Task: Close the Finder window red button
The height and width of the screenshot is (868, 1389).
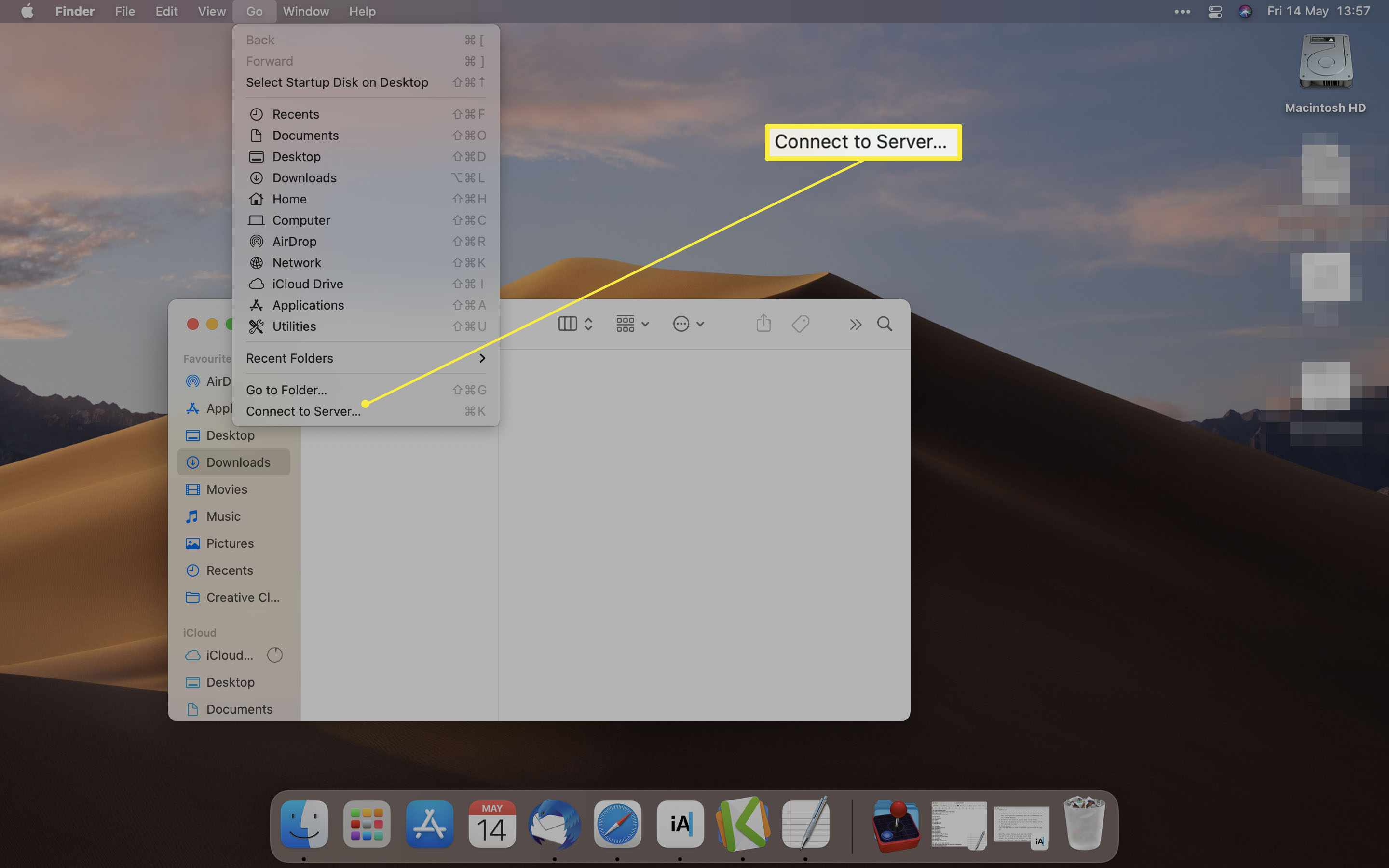Action: pos(193,324)
